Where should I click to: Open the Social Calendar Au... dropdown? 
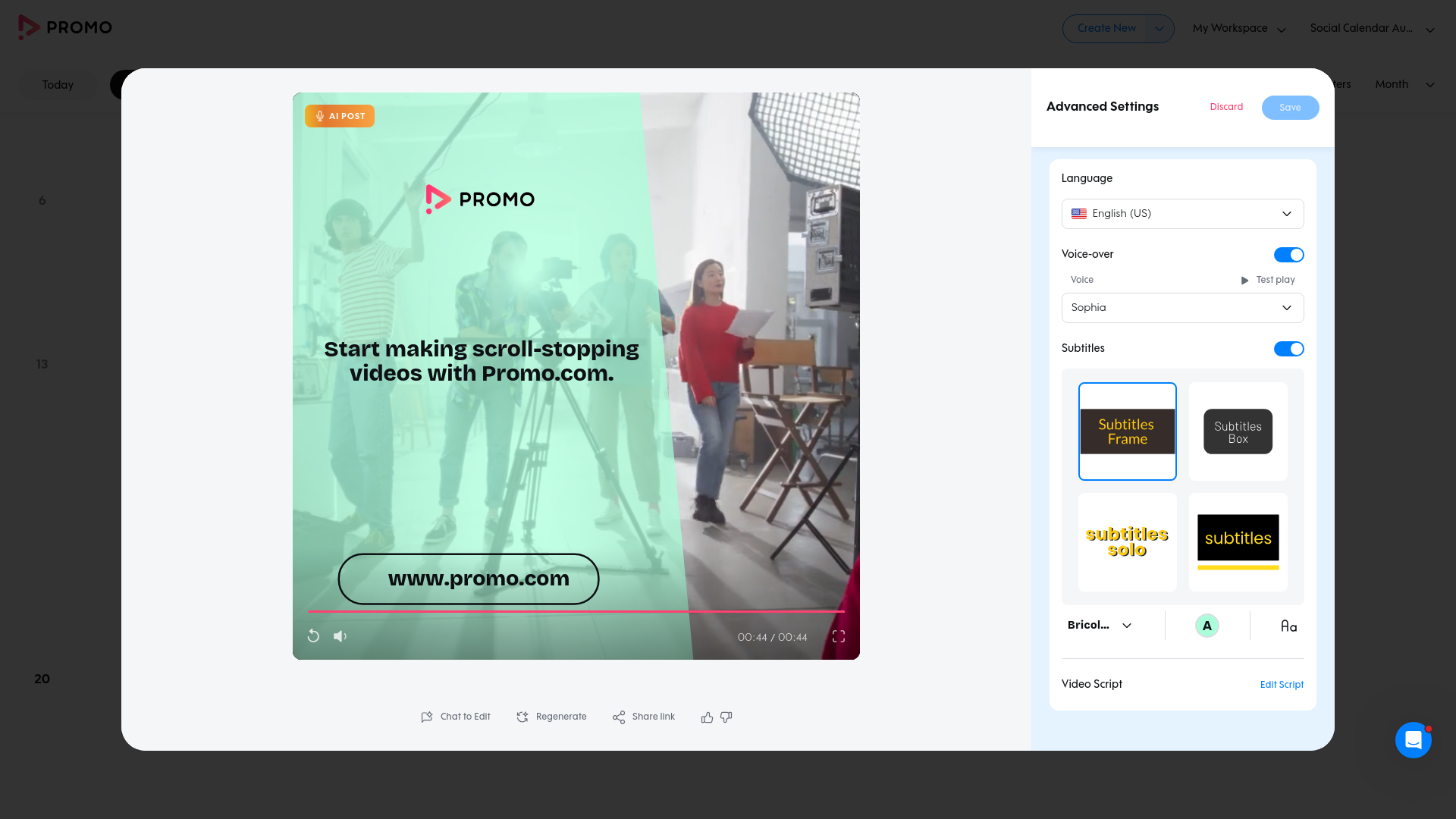tap(1372, 29)
